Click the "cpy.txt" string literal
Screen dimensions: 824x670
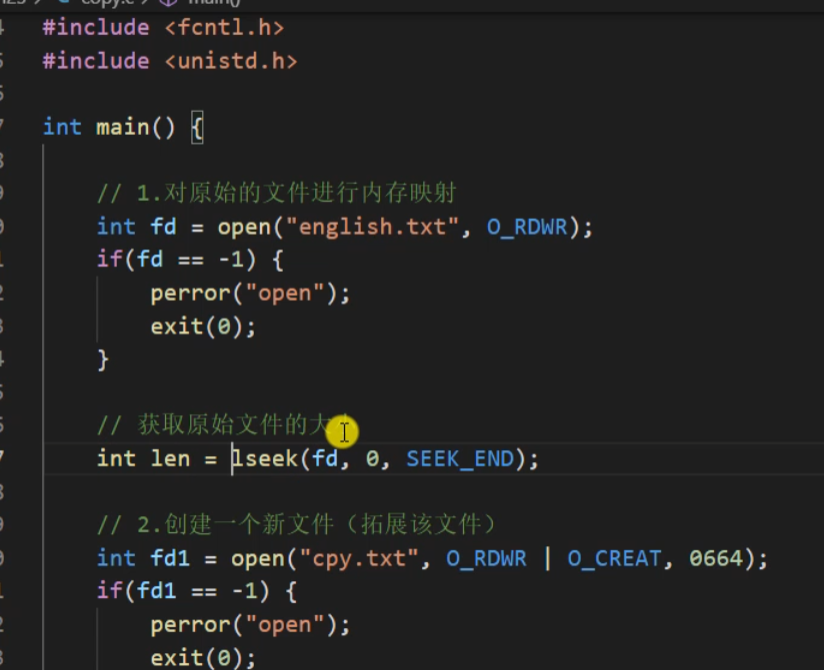[359, 558]
